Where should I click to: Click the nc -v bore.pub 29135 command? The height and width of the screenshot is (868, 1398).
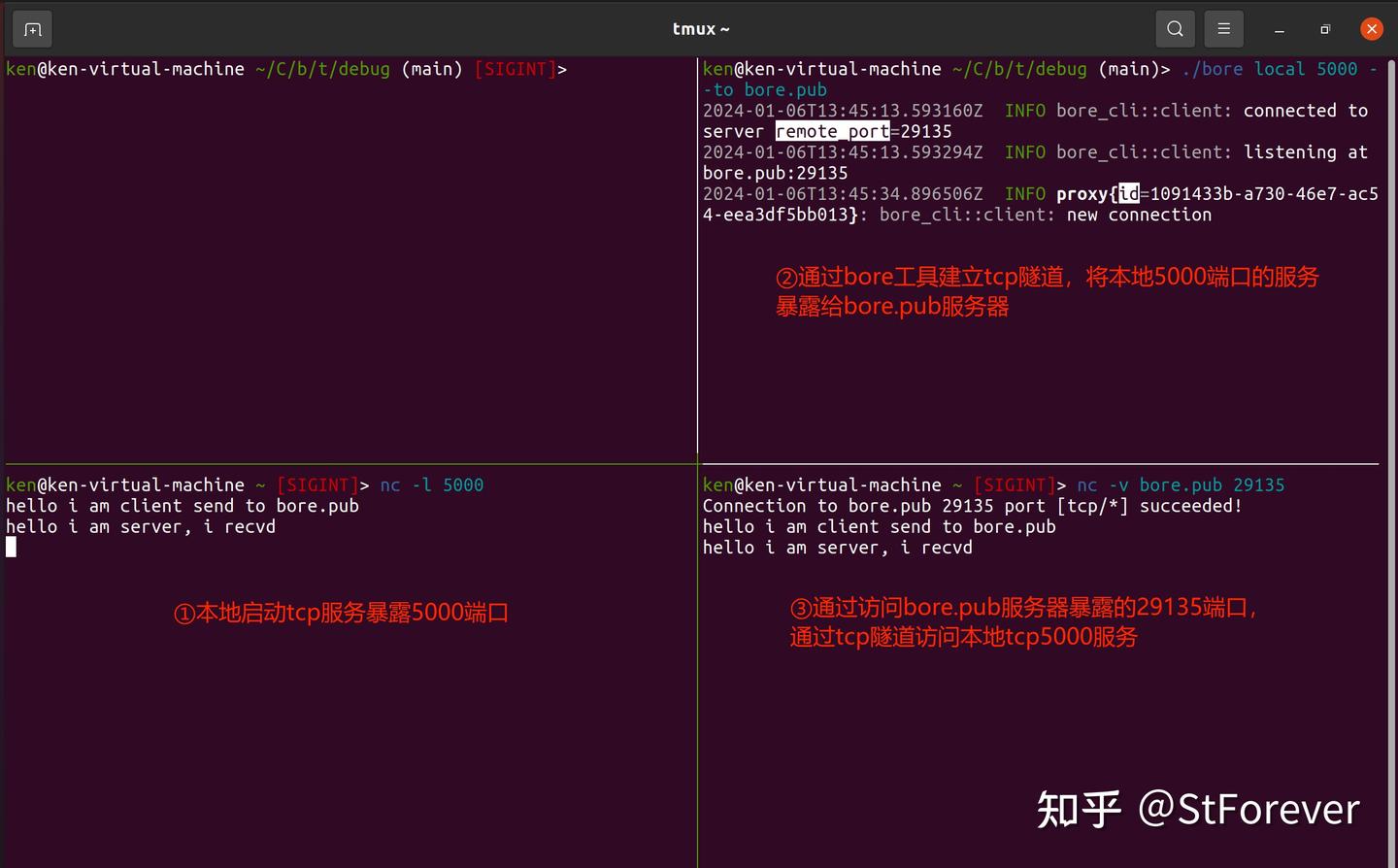pos(1182,484)
